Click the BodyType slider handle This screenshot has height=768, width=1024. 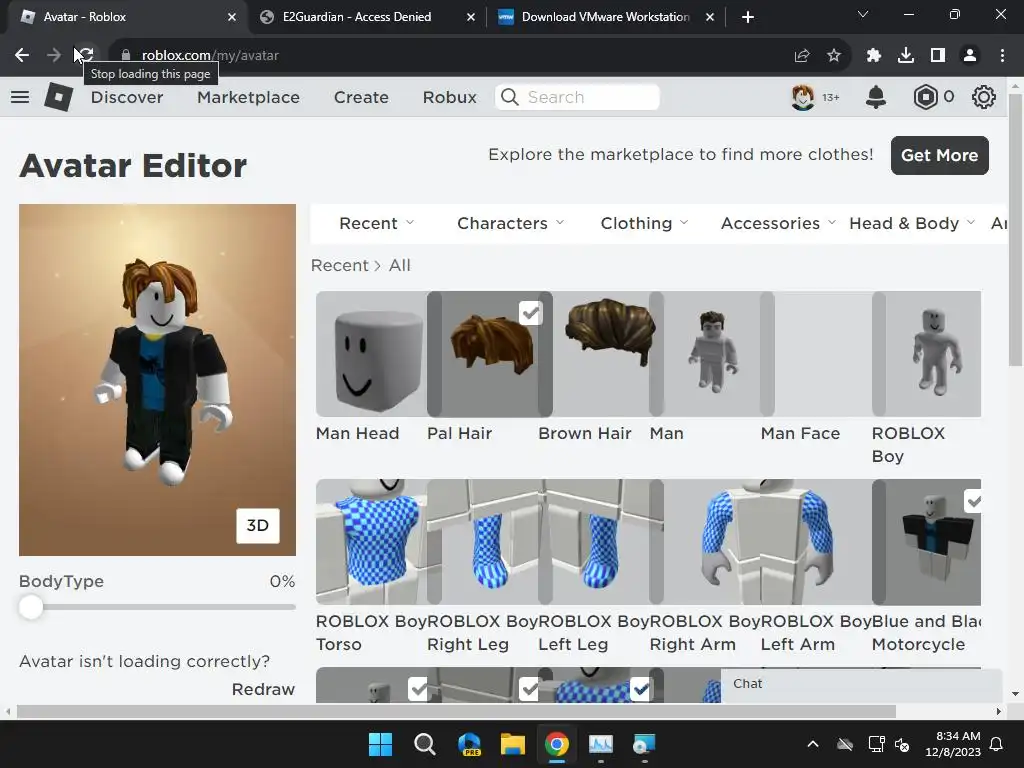click(31, 607)
